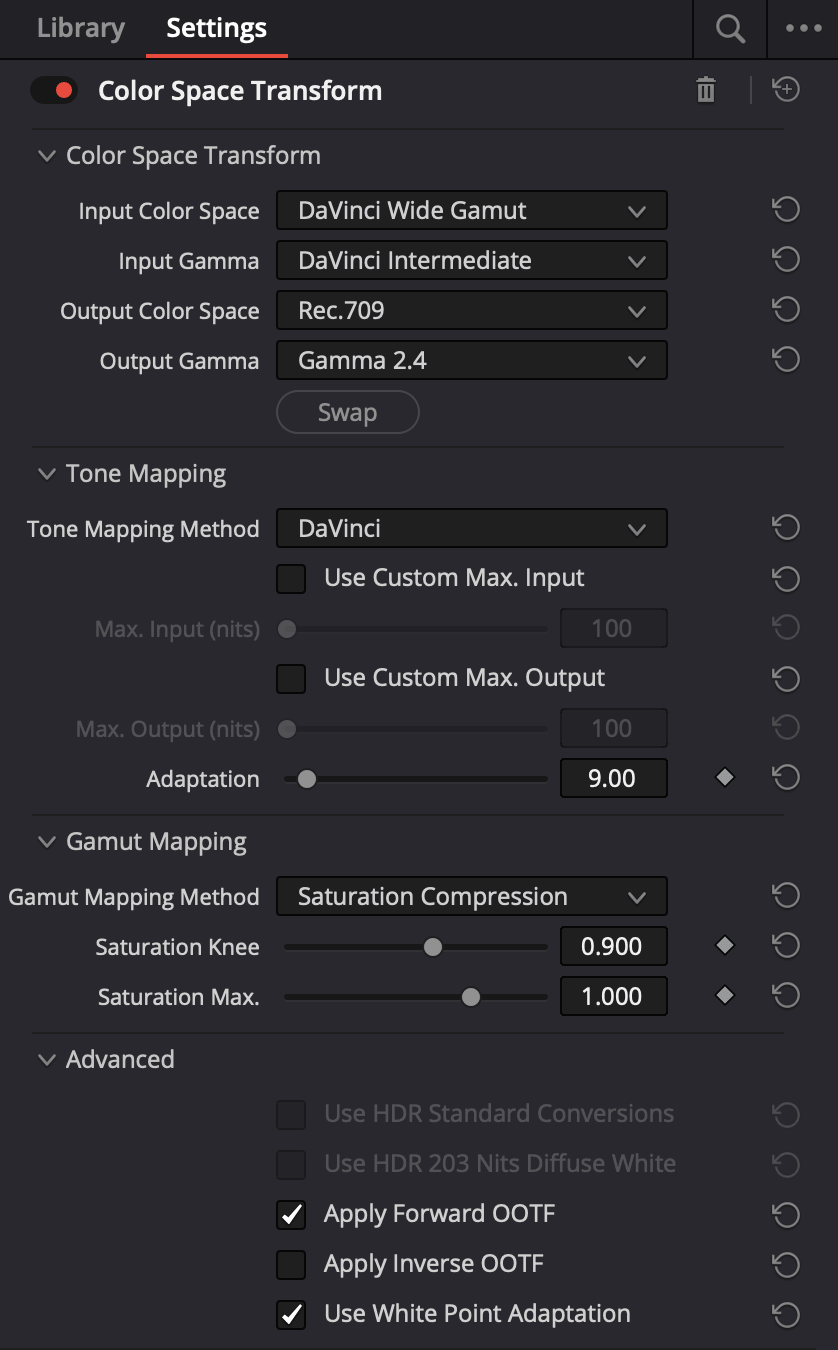Image resolution: width=838 pixels, height=1350 pixels.
Task: Reset Use Custom Max. Output option
Action: 786,678
